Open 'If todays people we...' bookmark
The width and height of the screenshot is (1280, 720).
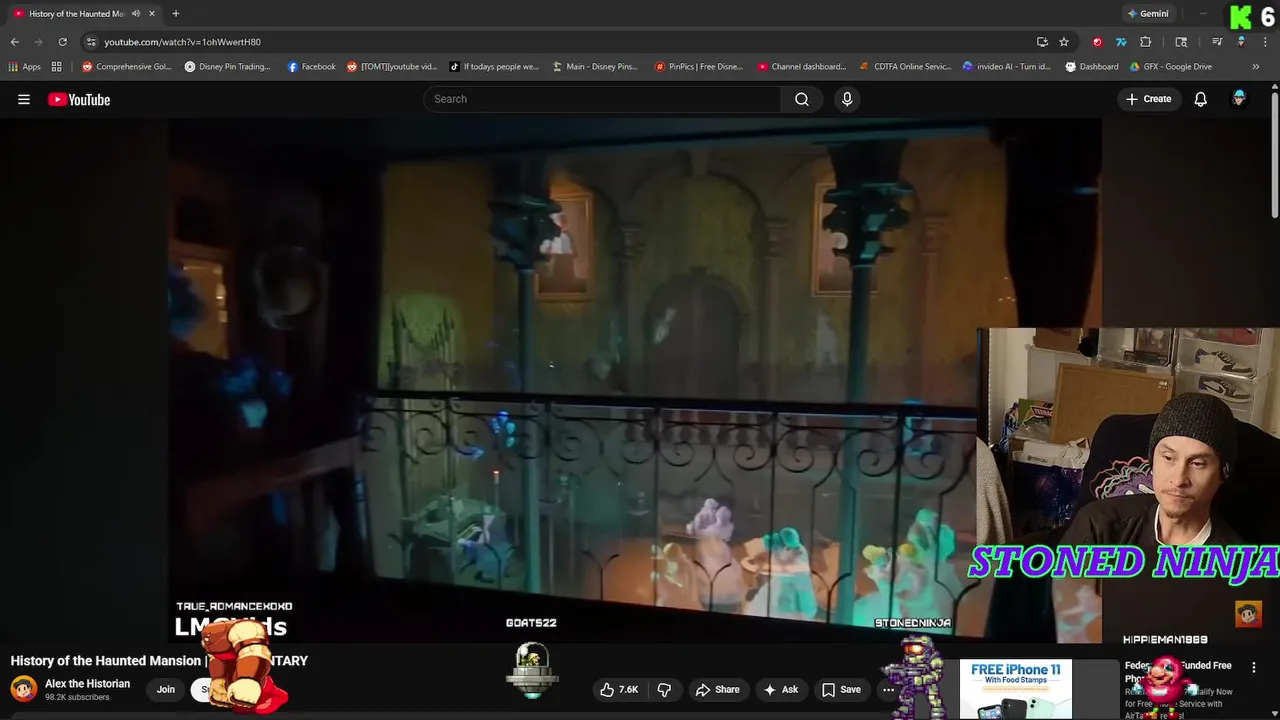pos(494,67)
